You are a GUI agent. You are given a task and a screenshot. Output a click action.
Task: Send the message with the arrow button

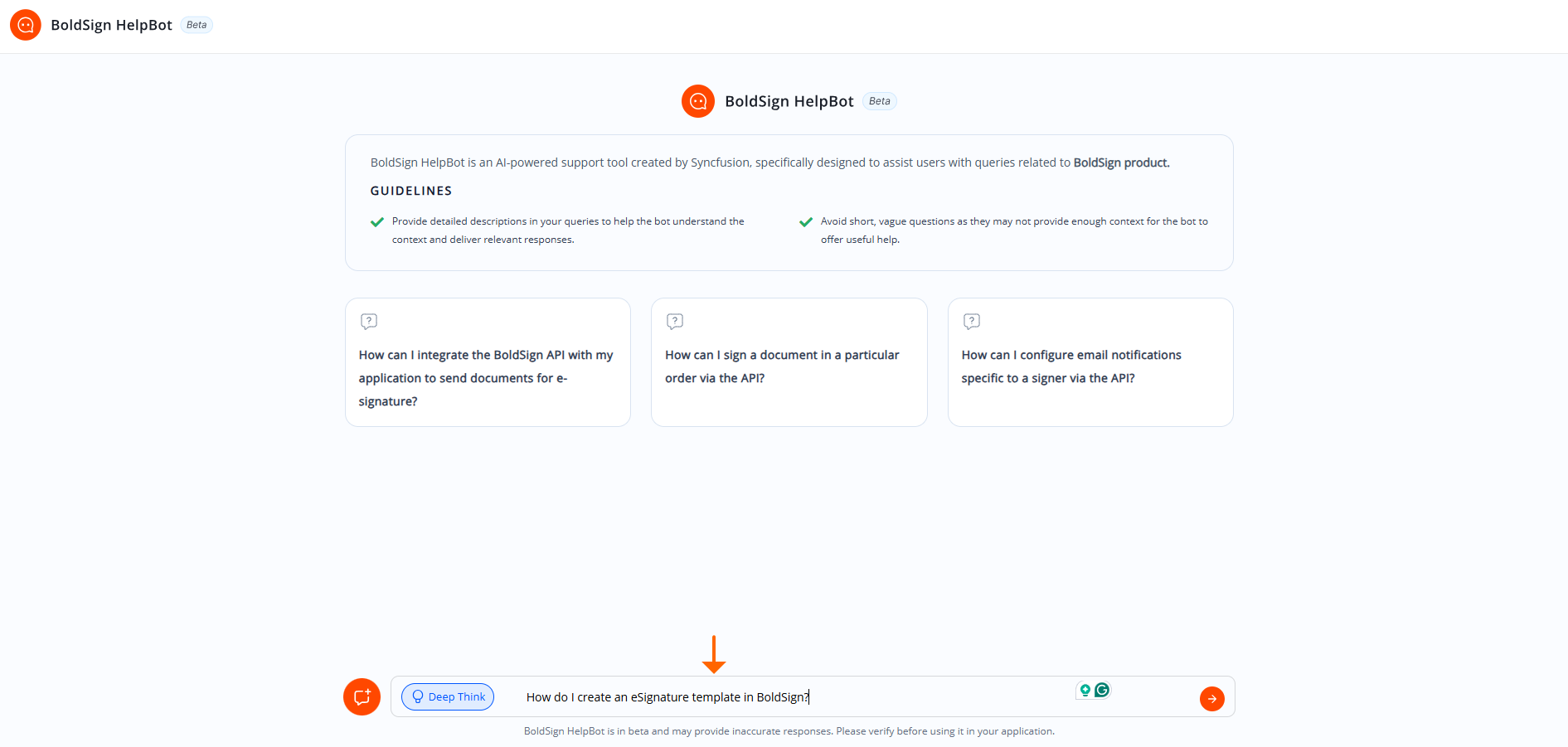pyautogui.click(x=1212, y=699)
